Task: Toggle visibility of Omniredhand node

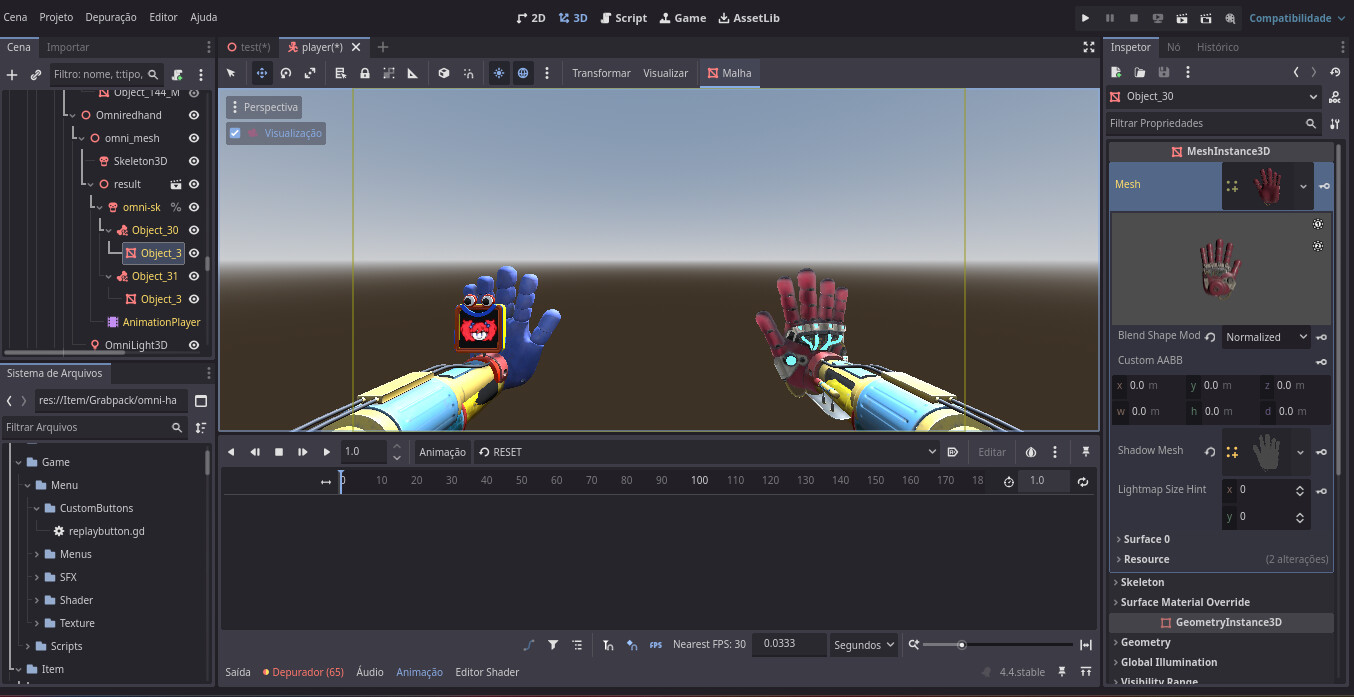Action: 194,115
